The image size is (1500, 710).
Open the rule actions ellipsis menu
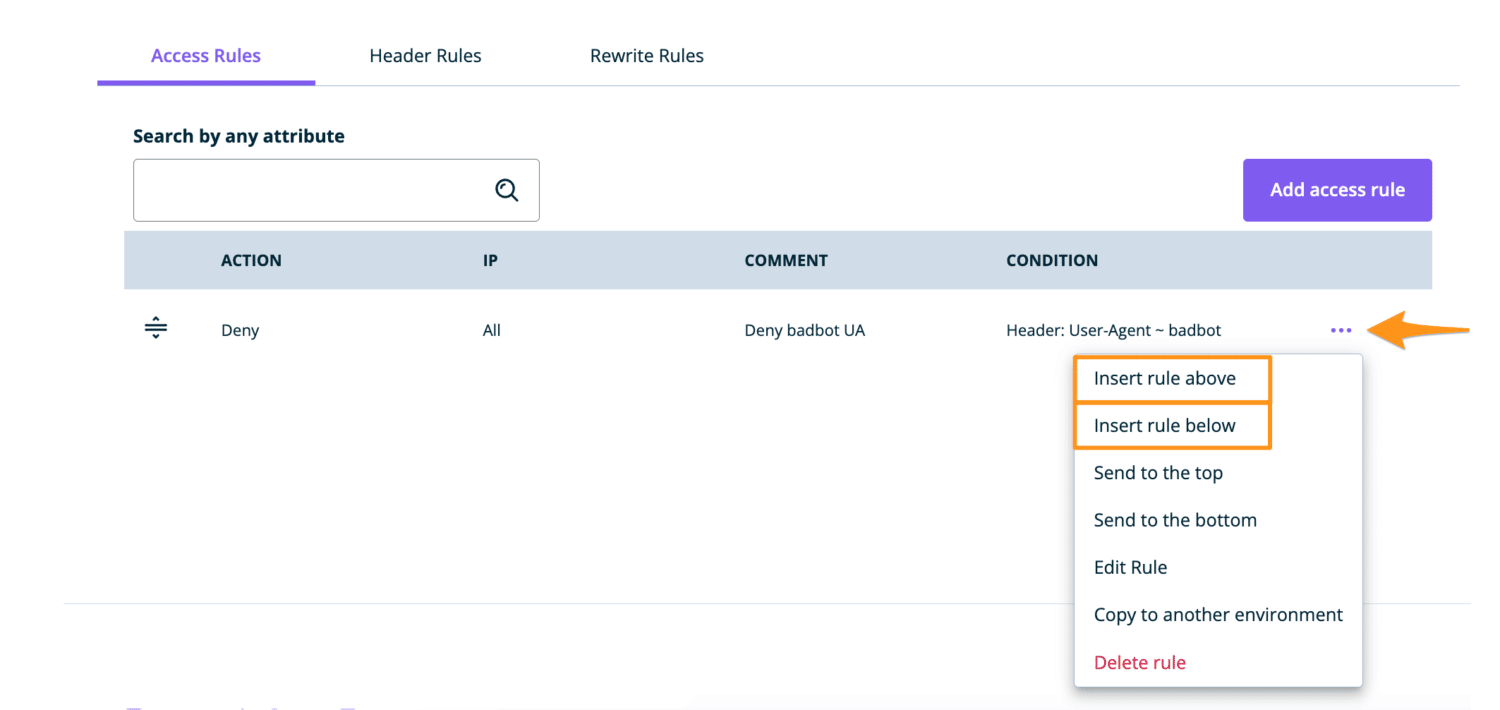click(1341, 329)
